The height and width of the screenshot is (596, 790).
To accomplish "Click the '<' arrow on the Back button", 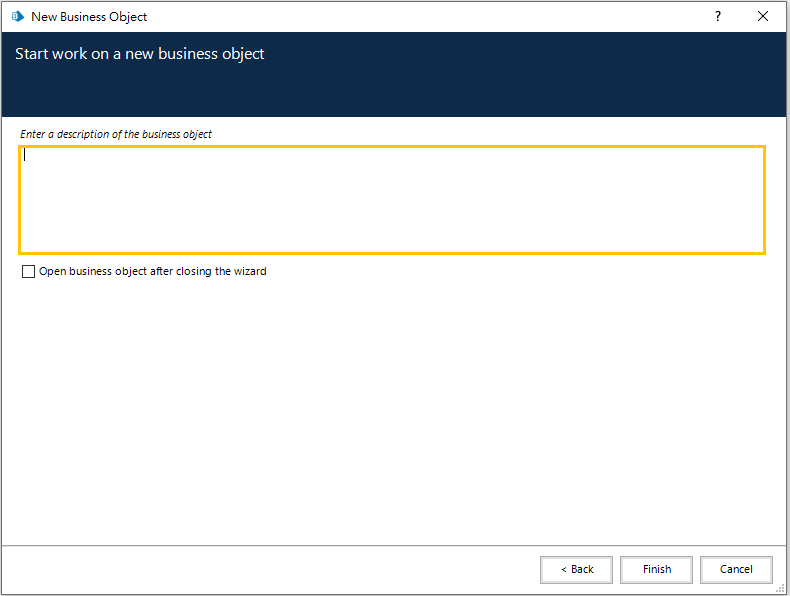I will [564, 570].
